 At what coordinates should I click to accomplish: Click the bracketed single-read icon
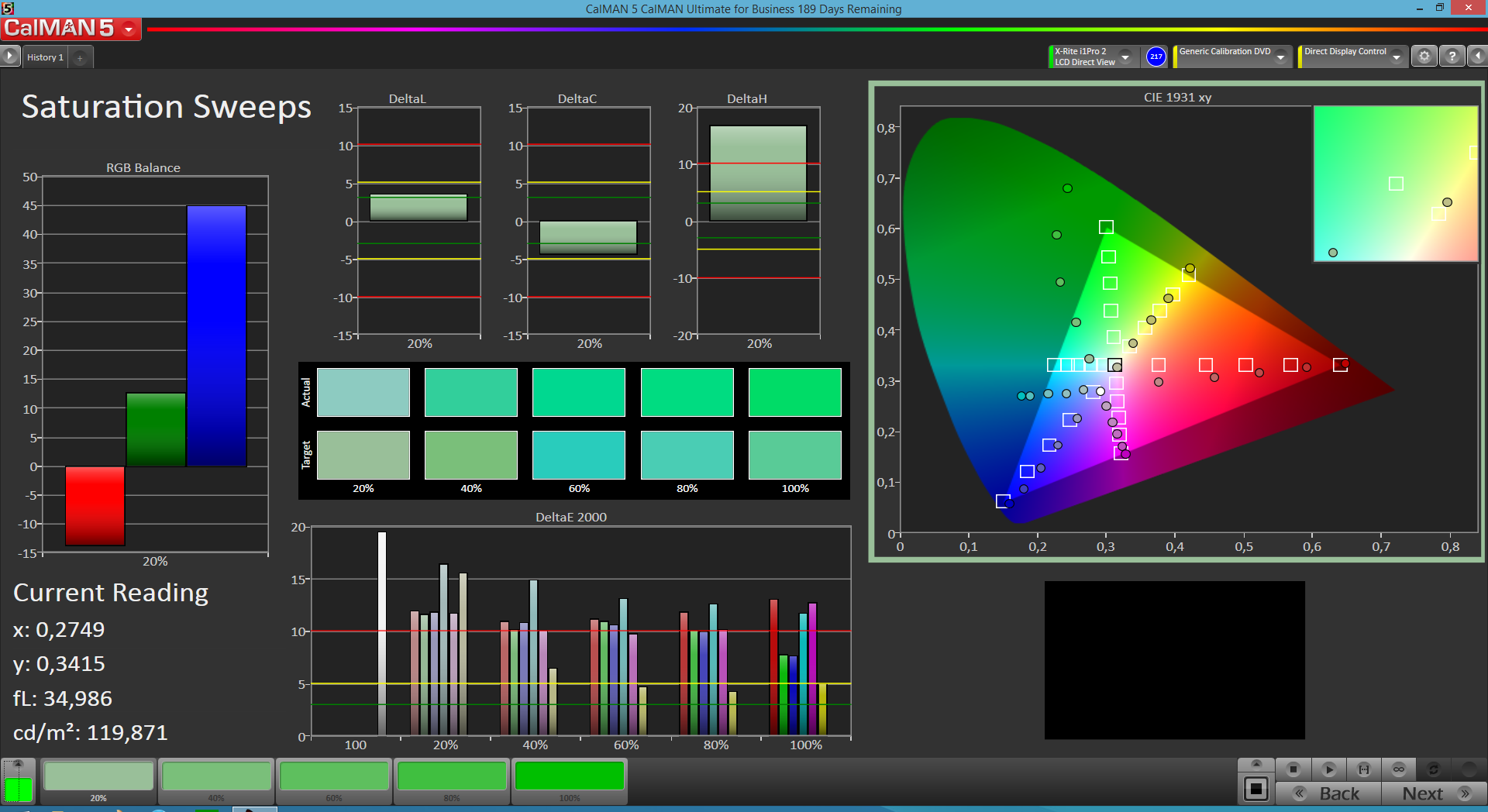coord(1364,769)
